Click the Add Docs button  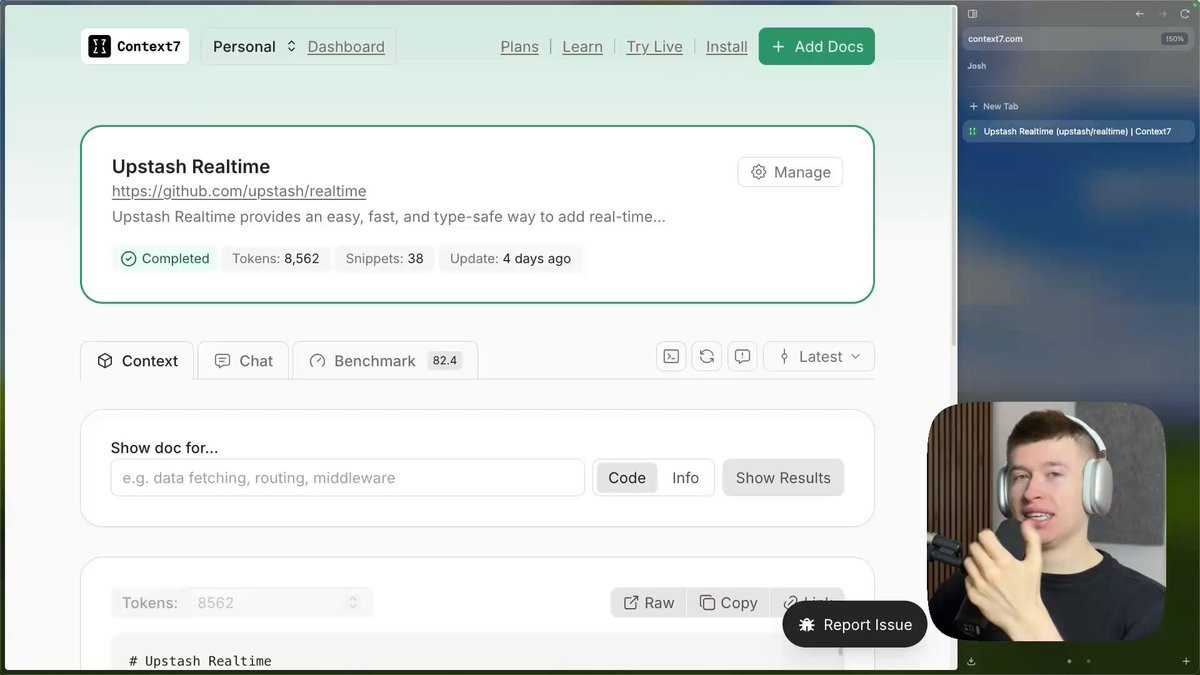click(x=816, y=46)
